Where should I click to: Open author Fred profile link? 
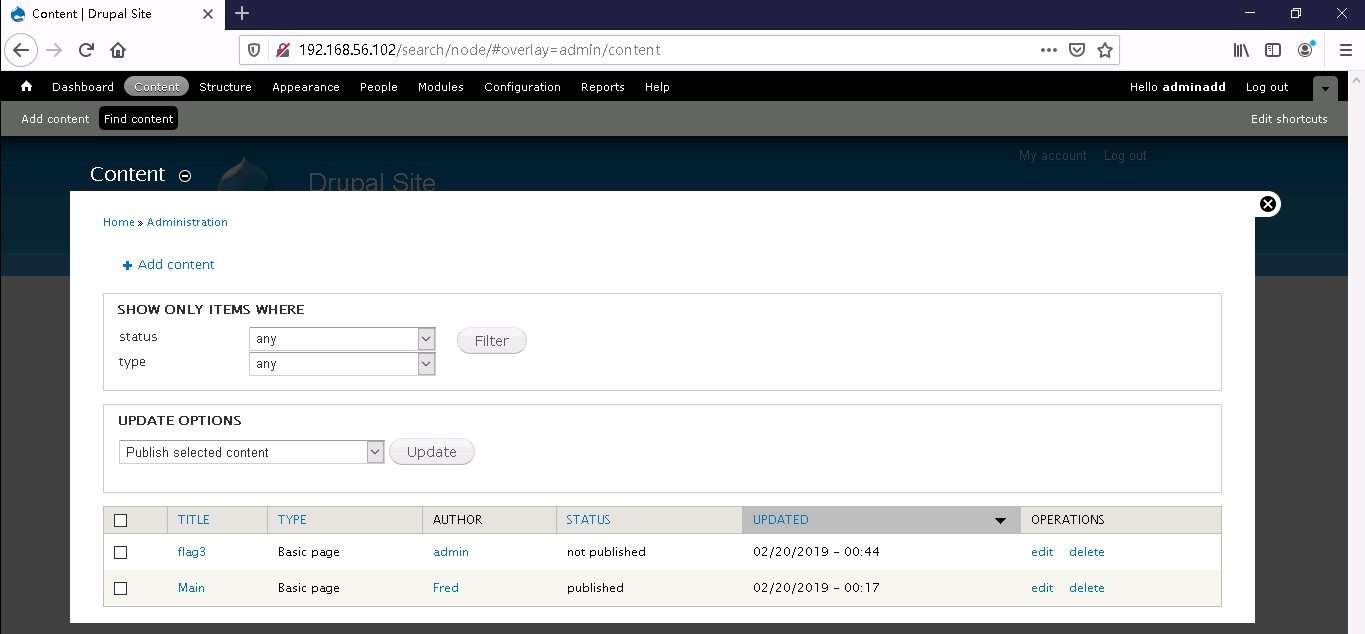pos(446,588)
